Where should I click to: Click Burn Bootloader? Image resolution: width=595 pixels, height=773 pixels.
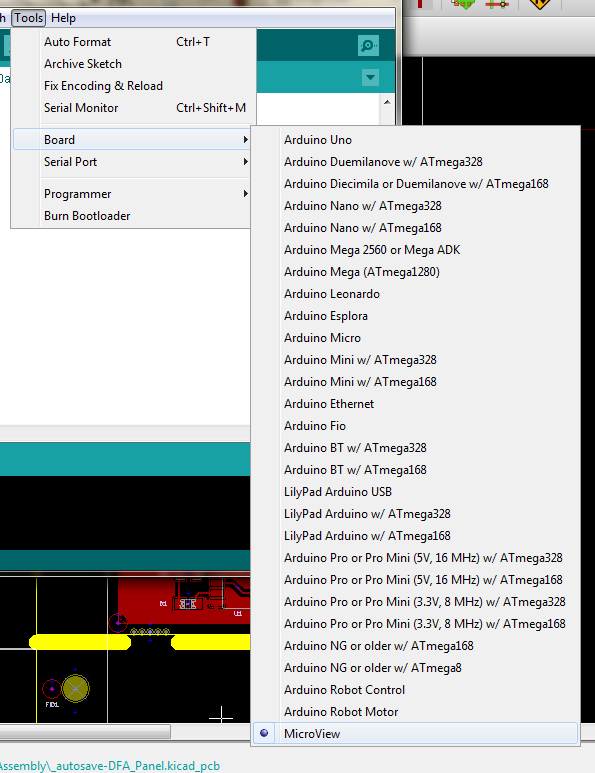pyautogui.click(x=133, y=216)
